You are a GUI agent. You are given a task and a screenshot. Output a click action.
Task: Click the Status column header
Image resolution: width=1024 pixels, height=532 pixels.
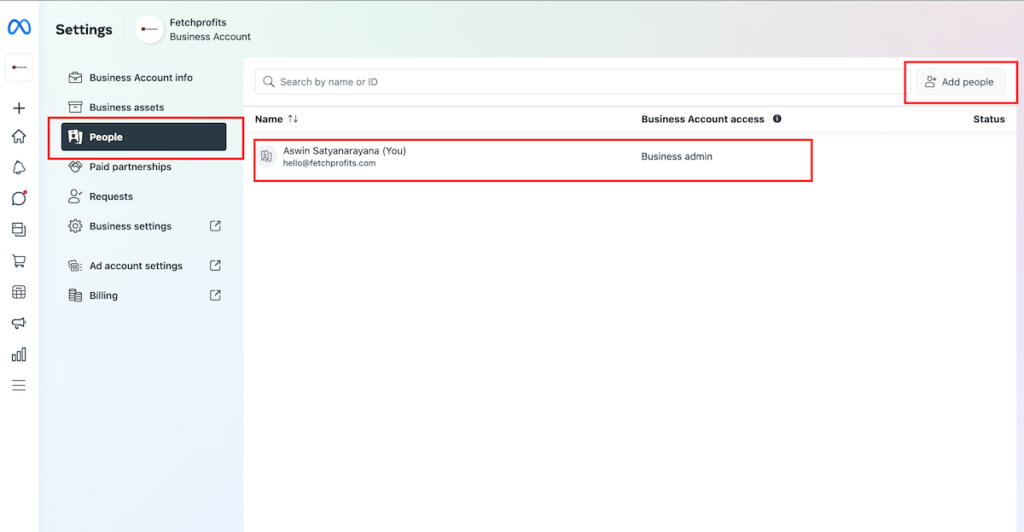tap(989, 119)
